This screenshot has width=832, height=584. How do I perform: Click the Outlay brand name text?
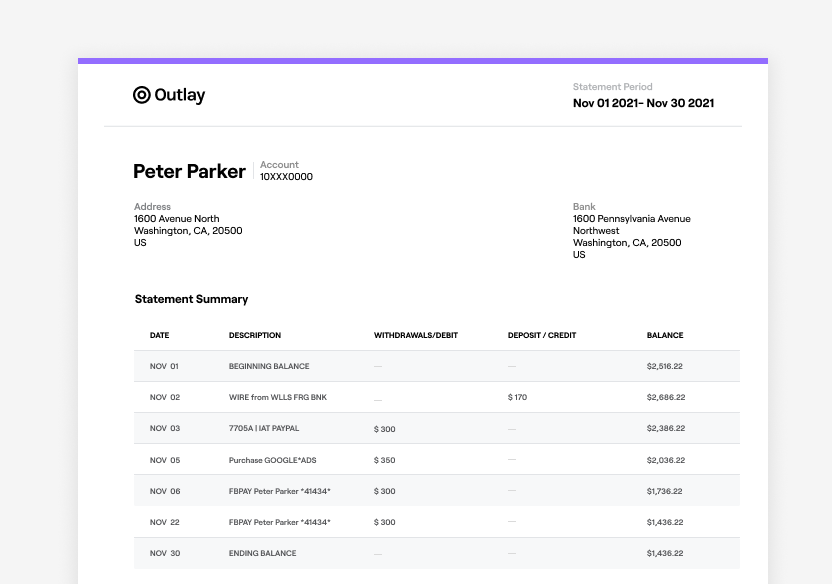tap(180, 95)
